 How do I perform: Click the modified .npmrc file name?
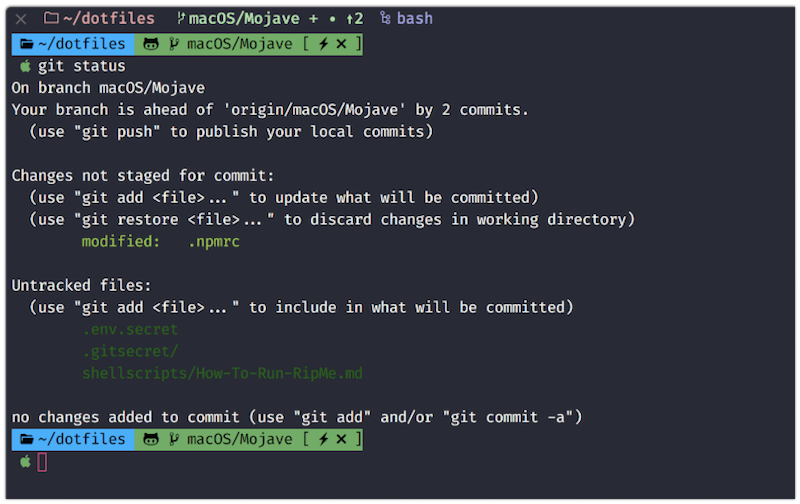pos(214,241)
